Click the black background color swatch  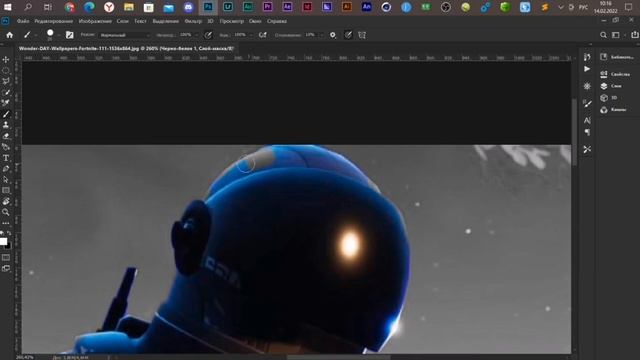(x=9, y=246)
